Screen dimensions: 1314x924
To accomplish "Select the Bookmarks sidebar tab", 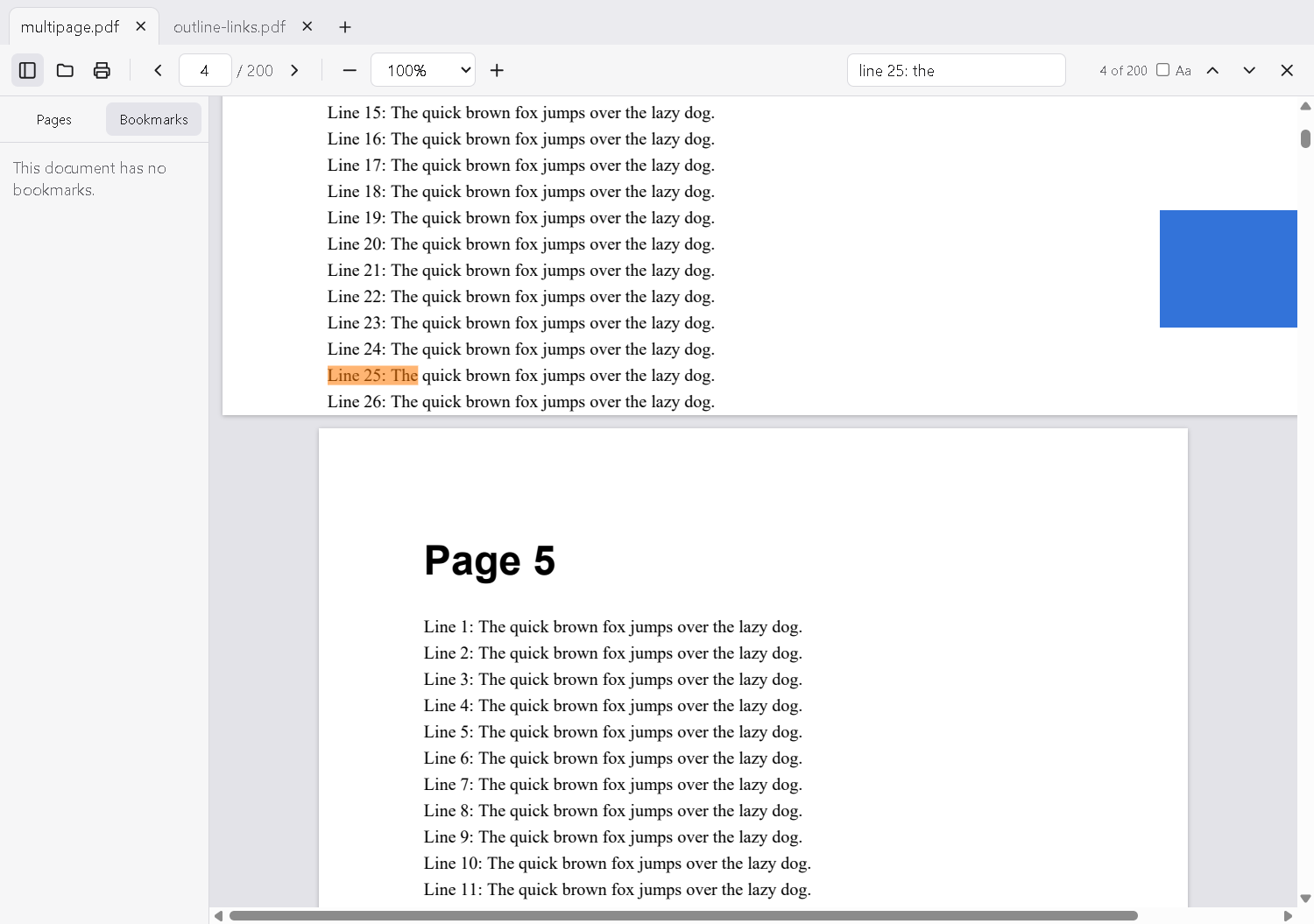I will [153, 119].
